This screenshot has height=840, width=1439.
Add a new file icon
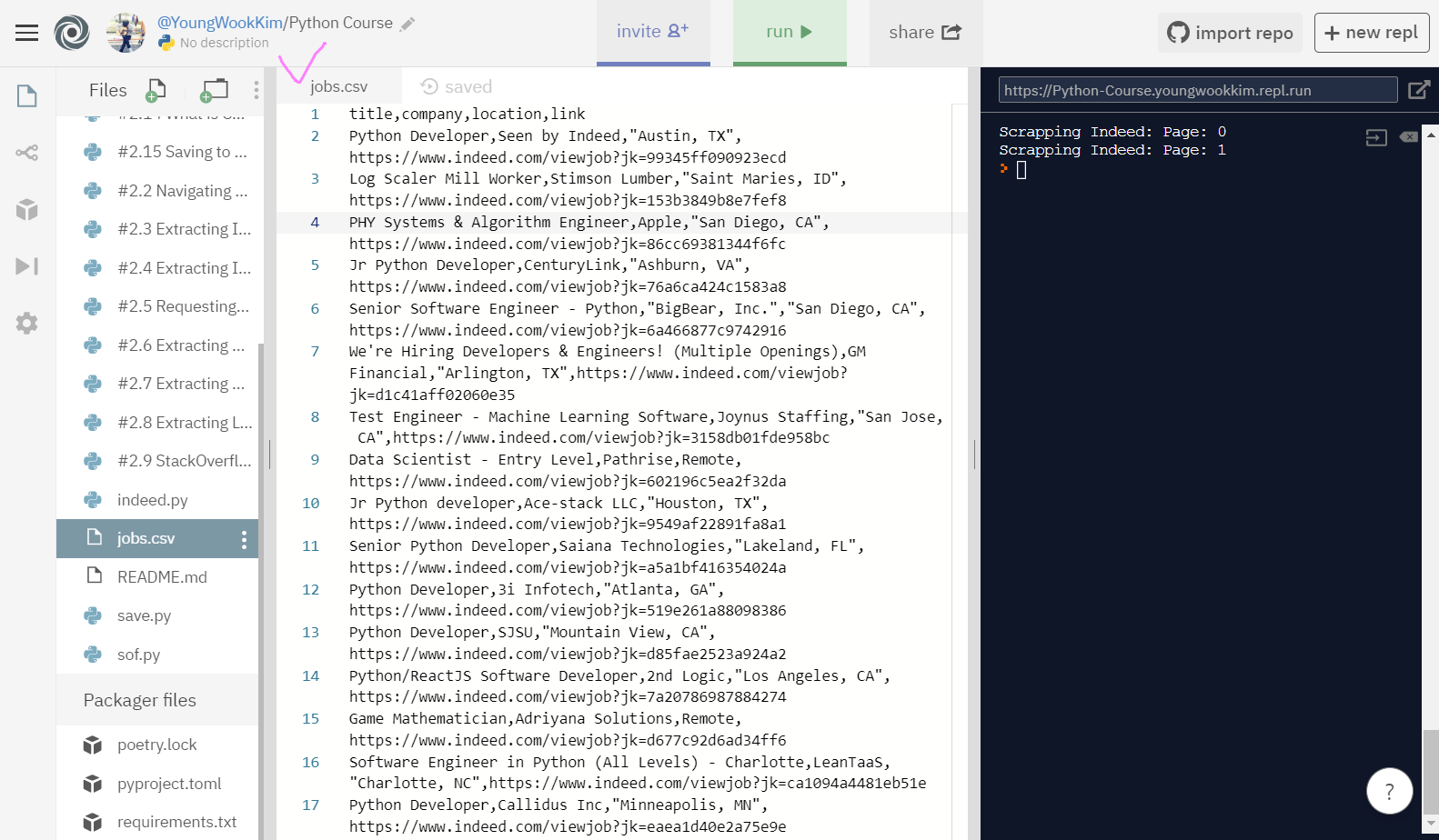tap(156, 90)
